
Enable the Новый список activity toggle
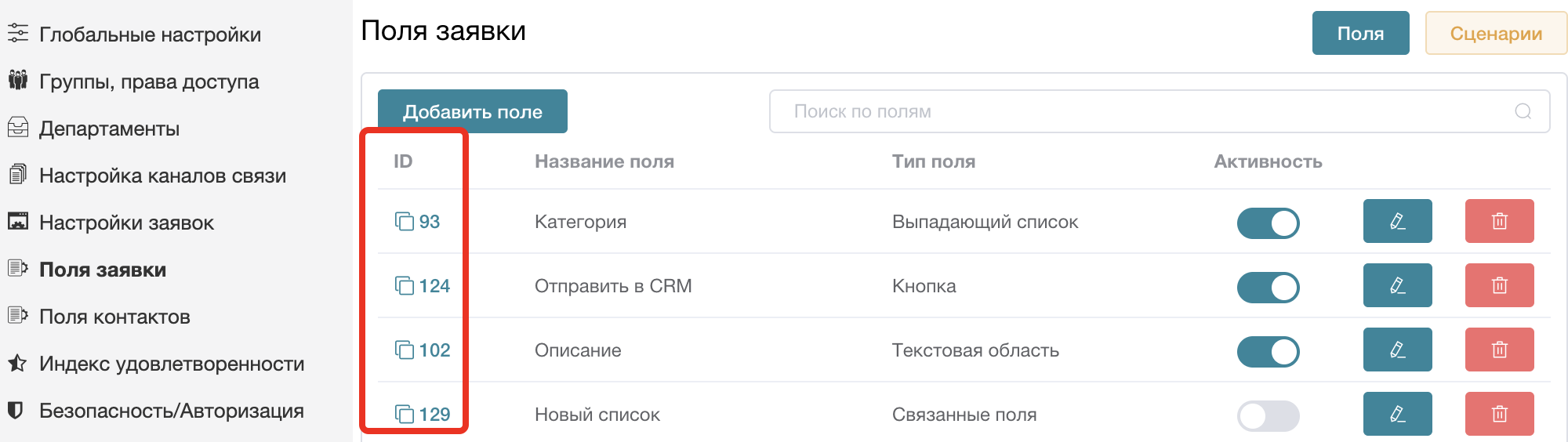[x=1268, y=415]
